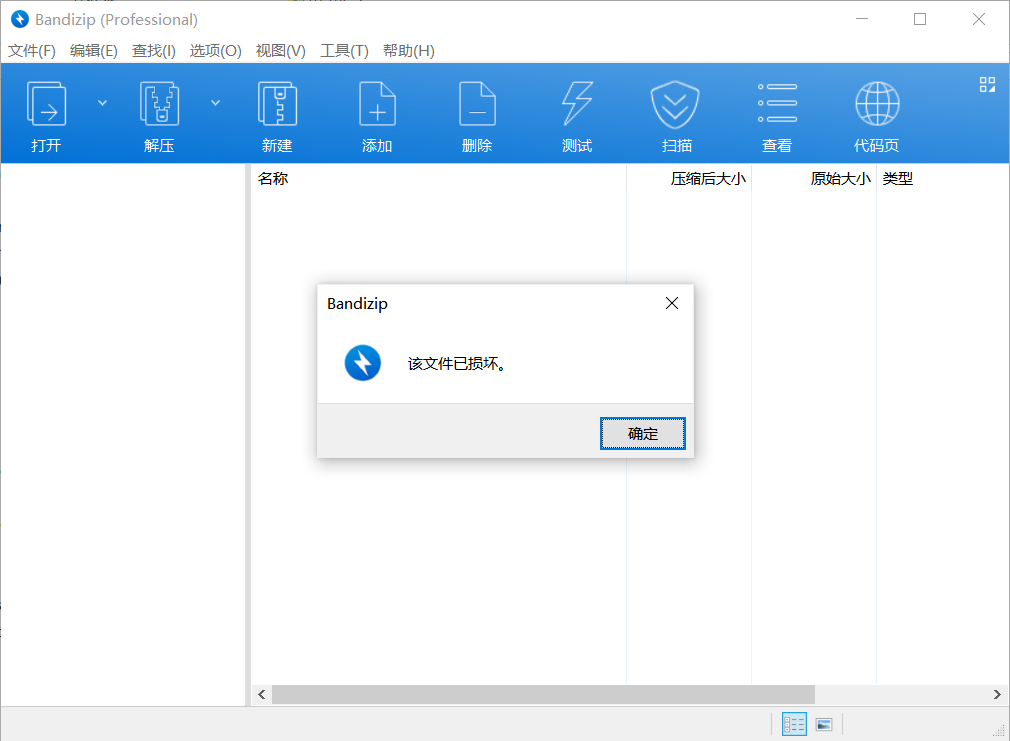Image resolution: width=1010 pixels, height=741 pixels.
Task: Close the Bandizip error dialog
Action: tap(672, 303)
